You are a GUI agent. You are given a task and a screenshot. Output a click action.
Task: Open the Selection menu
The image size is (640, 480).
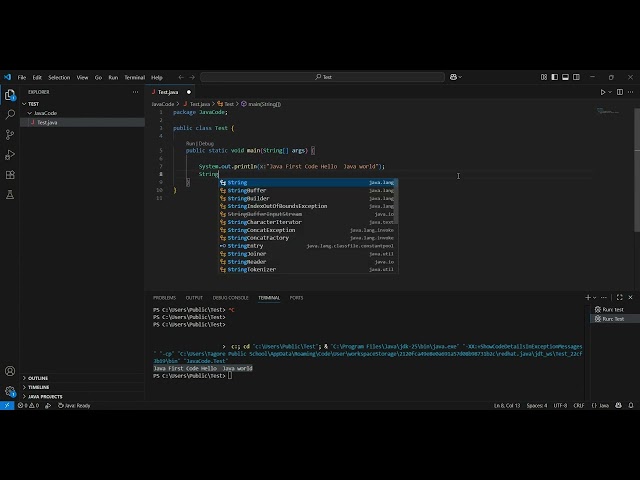pos(59,77)
